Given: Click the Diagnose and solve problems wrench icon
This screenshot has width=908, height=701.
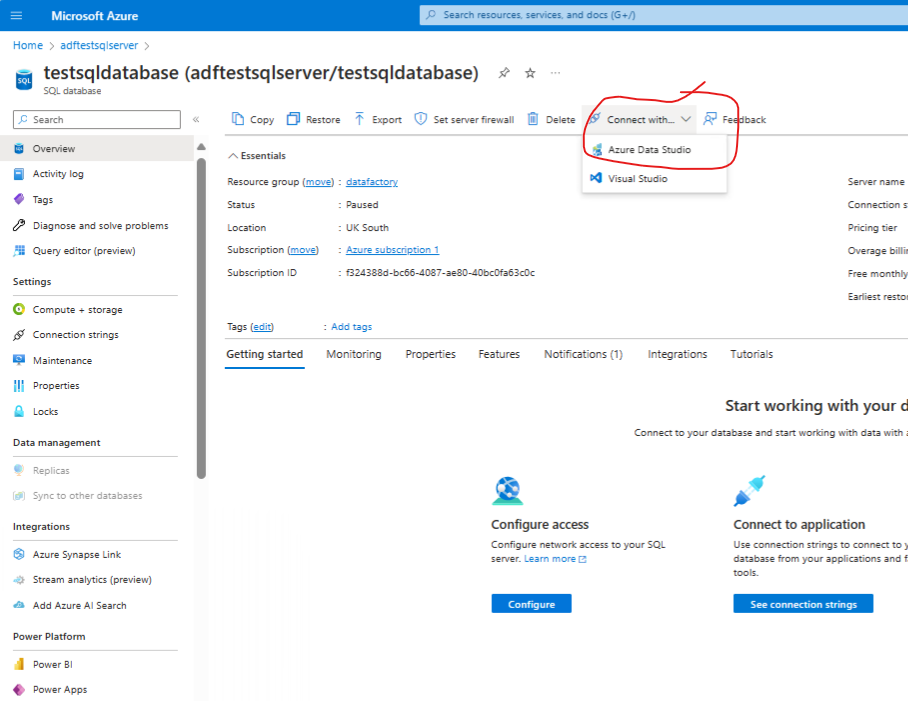Looking at the screenshot, I should click(19, 225).
